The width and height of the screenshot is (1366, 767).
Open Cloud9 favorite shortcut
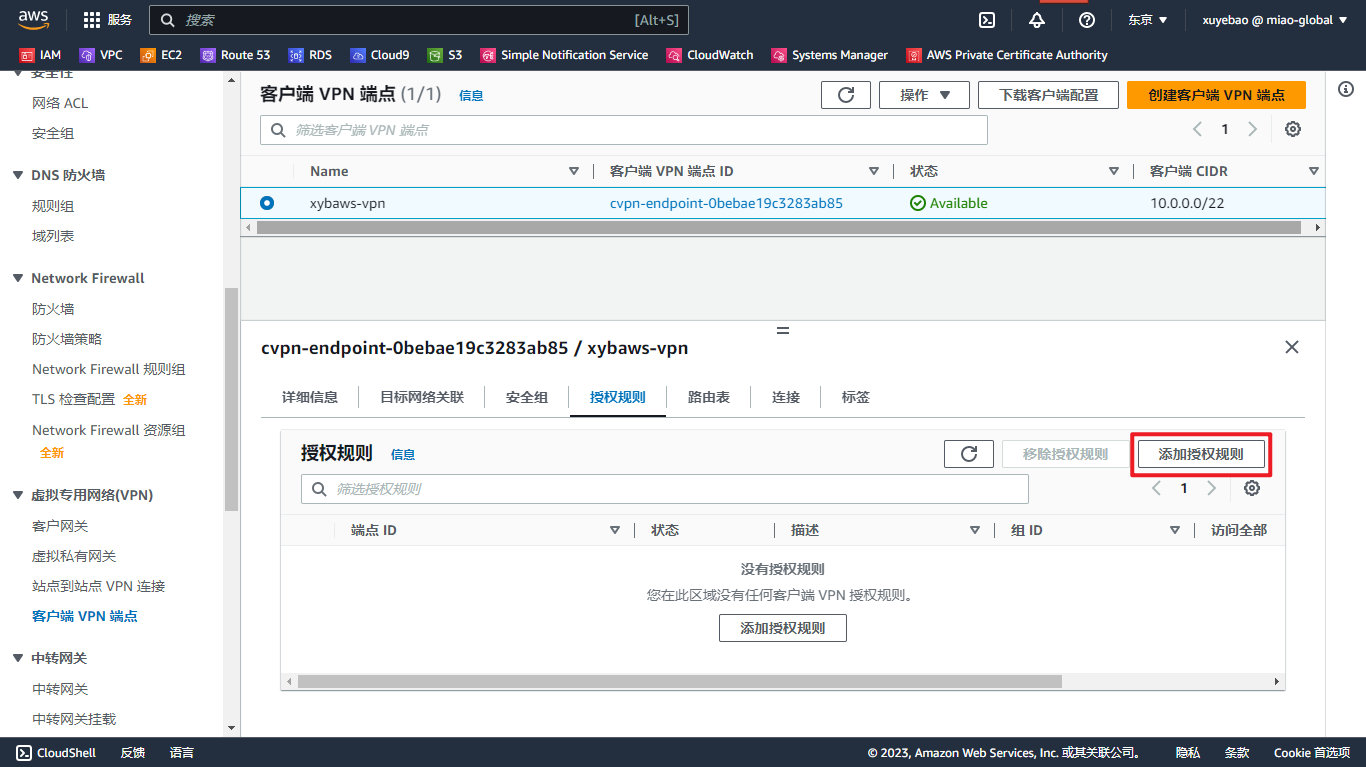(380, 55)
